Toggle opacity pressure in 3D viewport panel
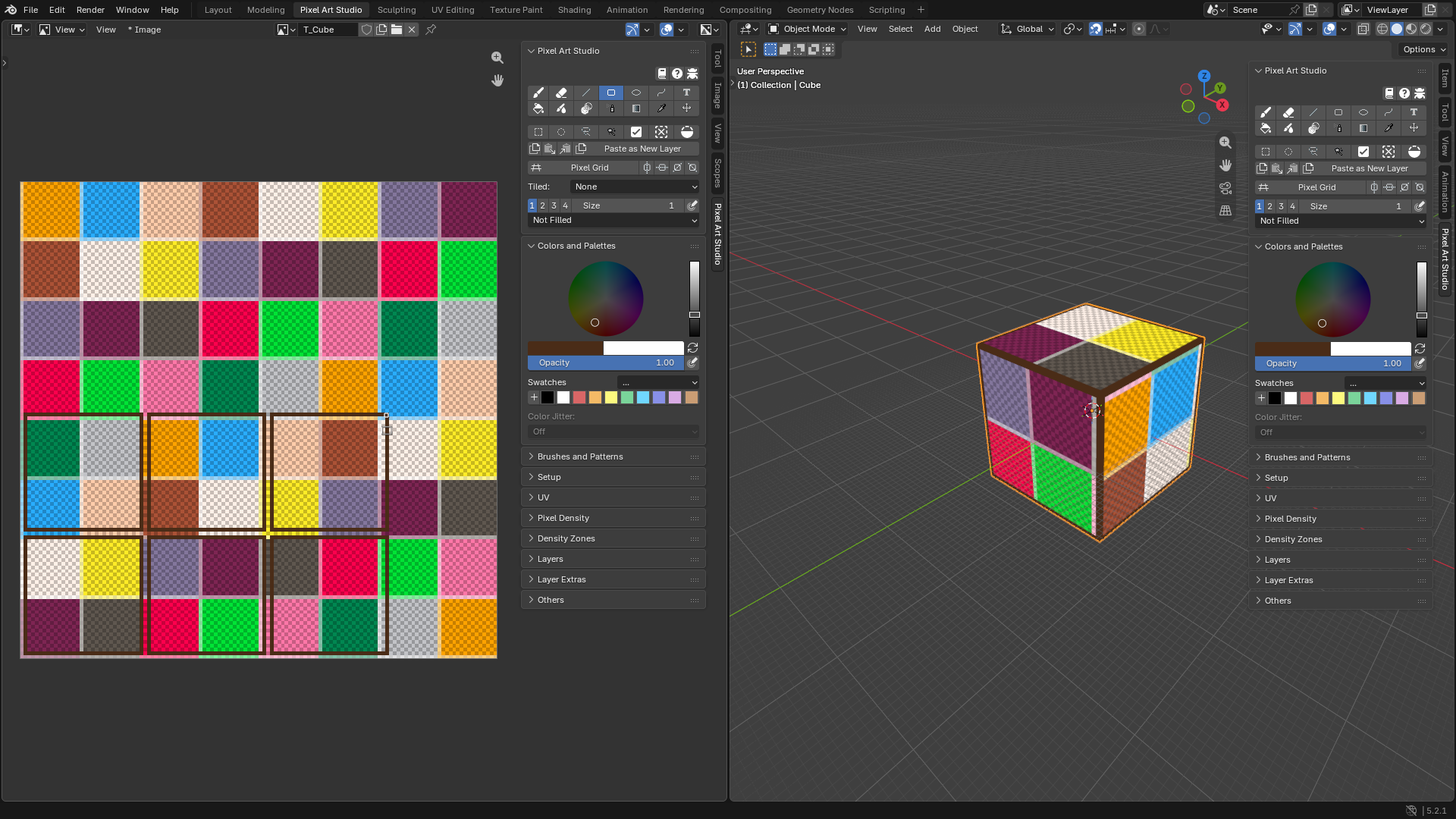Viewport: 1456px width, 819px height. [1420, 363]
